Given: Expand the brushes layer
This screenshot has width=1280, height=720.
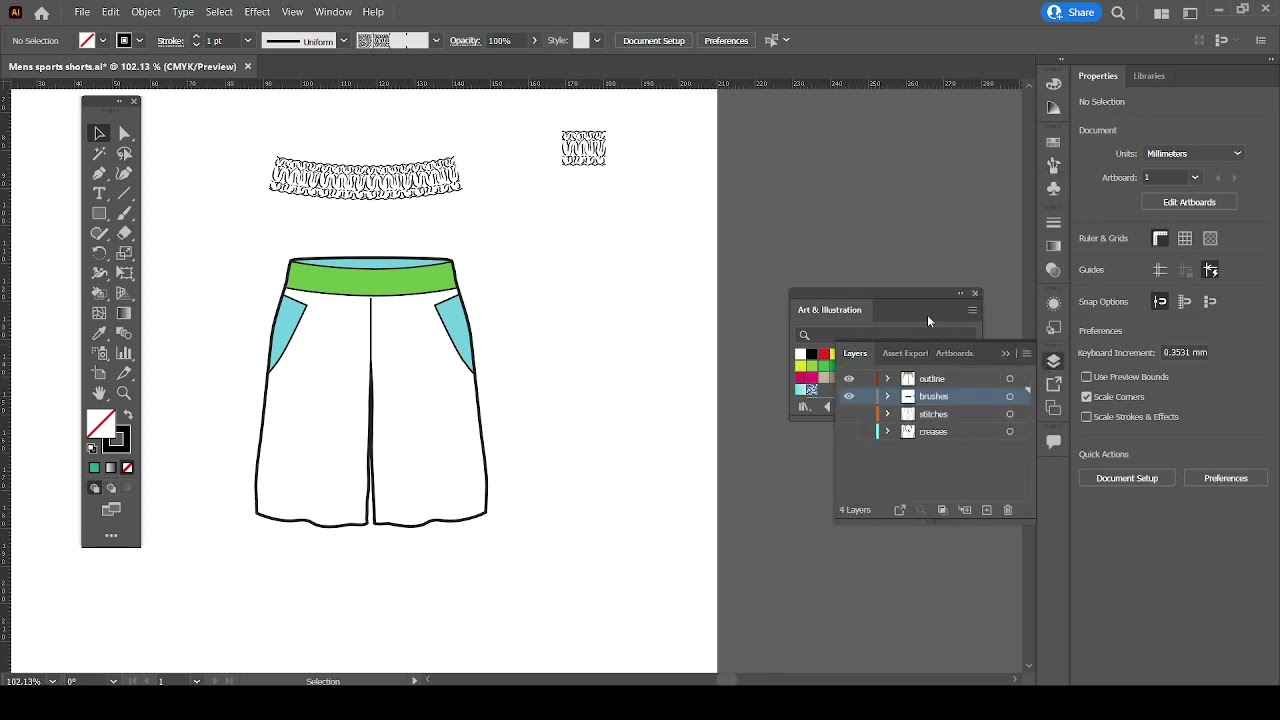Looking at the screenshot, I should tap(887, 397).
